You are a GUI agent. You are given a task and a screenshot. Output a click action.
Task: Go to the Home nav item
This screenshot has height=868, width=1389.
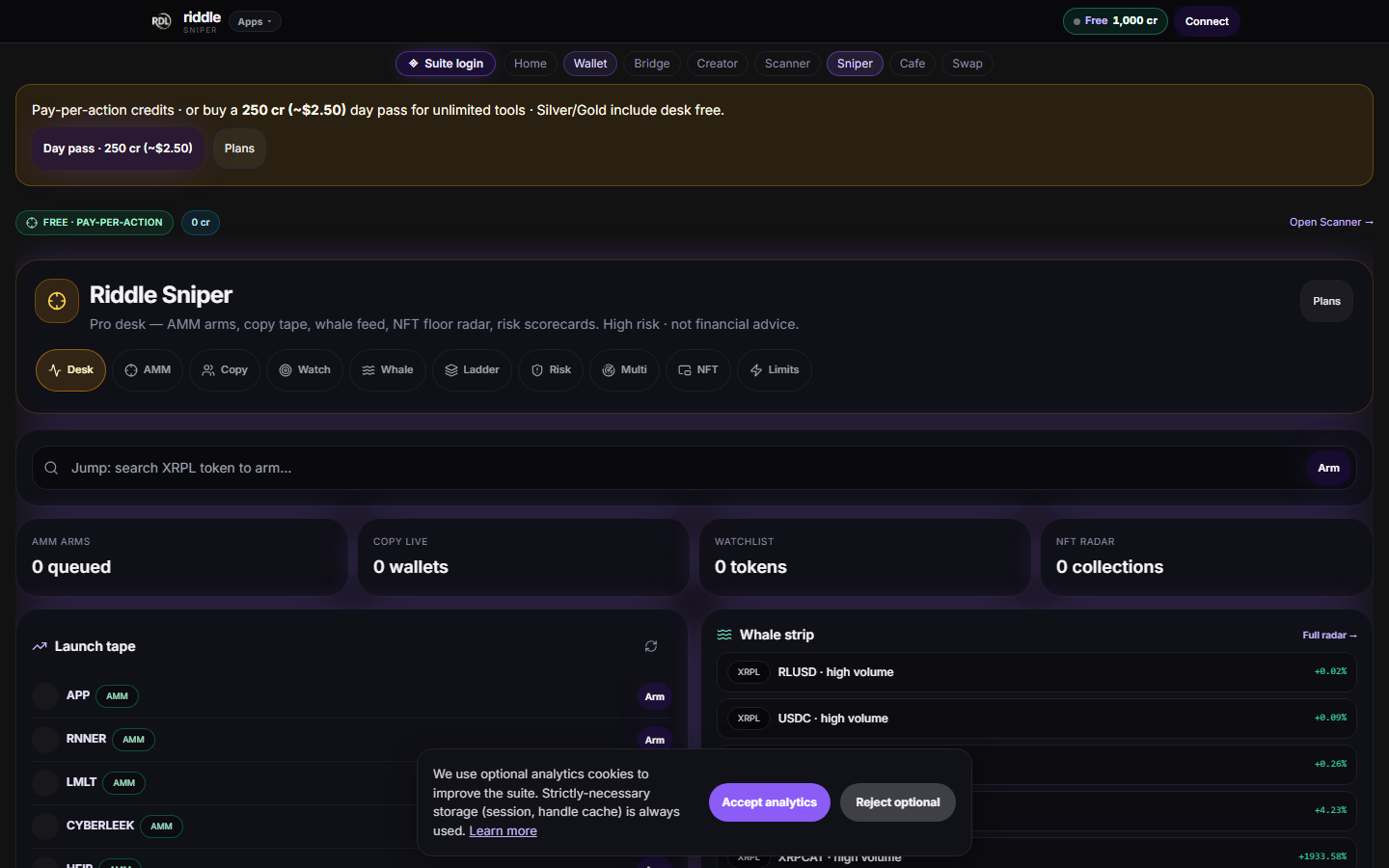coord(530,64)
